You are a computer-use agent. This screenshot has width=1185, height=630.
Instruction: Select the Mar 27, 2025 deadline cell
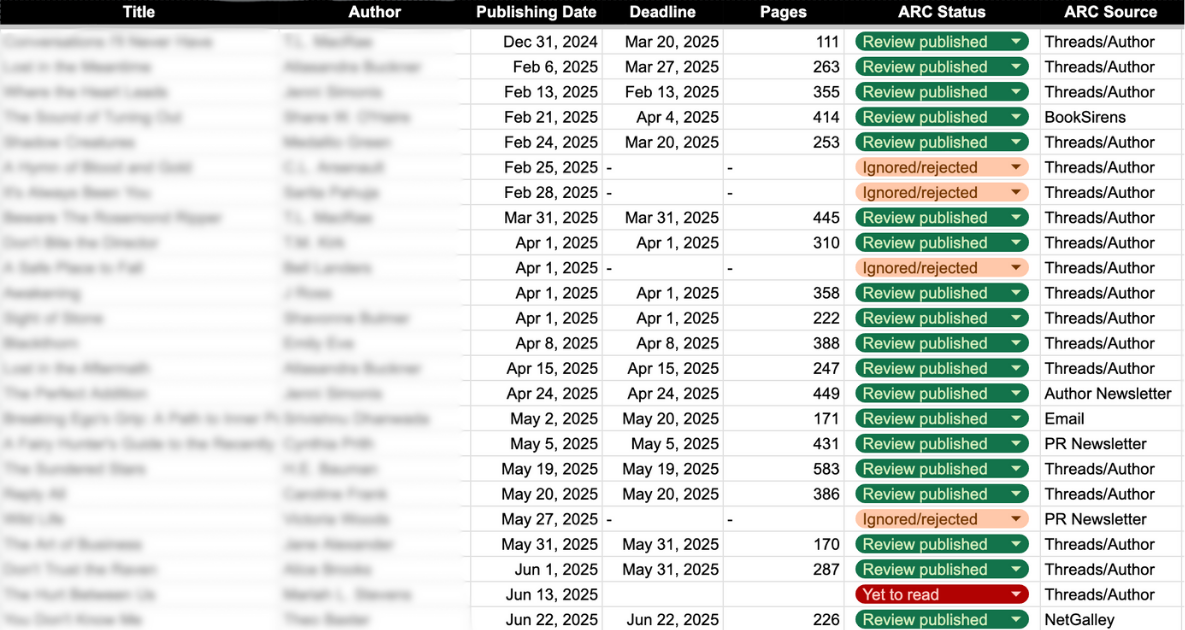pyautogui.click(x=672, y=67)
